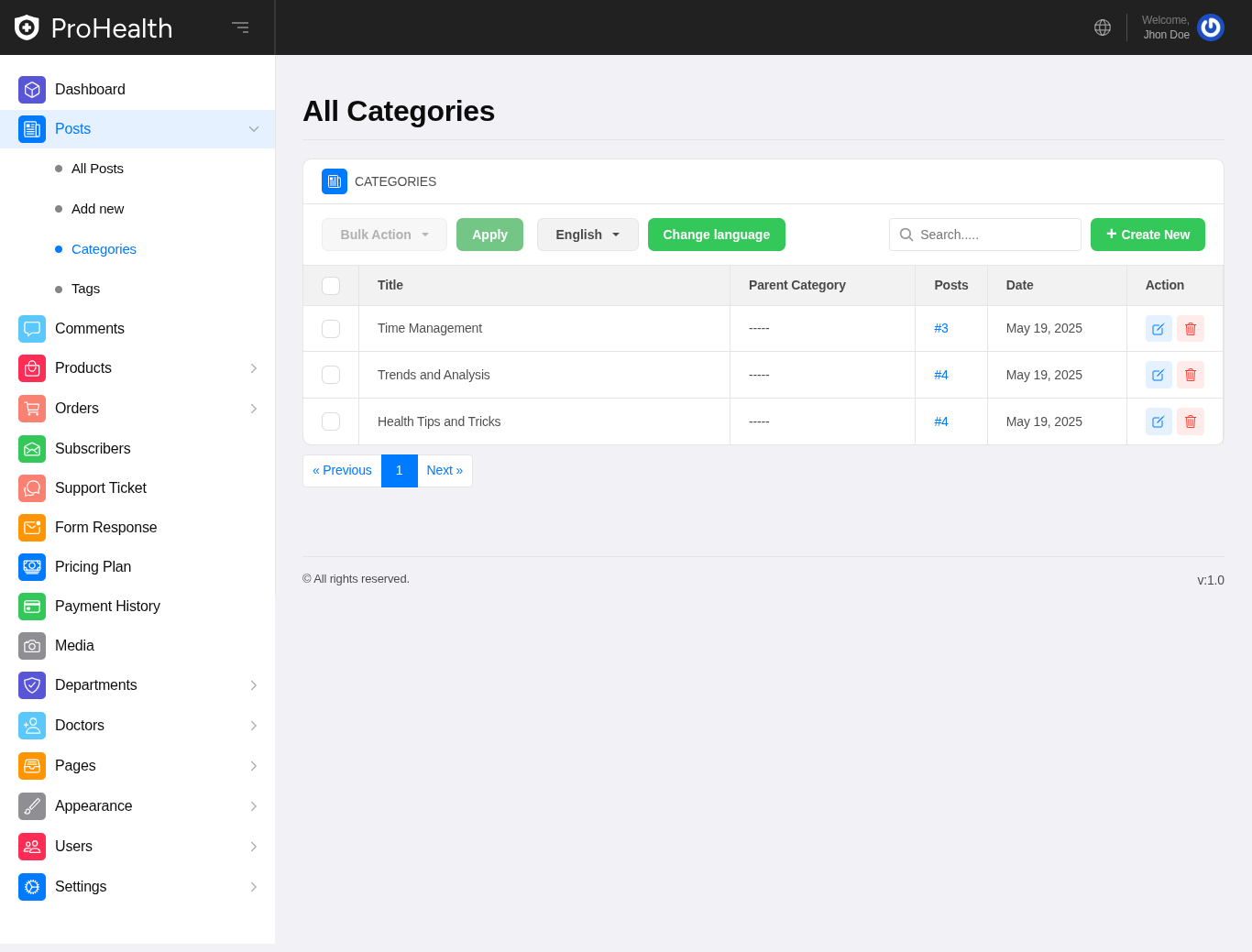Check the select-all checkbox in table header

pos(331,286)
